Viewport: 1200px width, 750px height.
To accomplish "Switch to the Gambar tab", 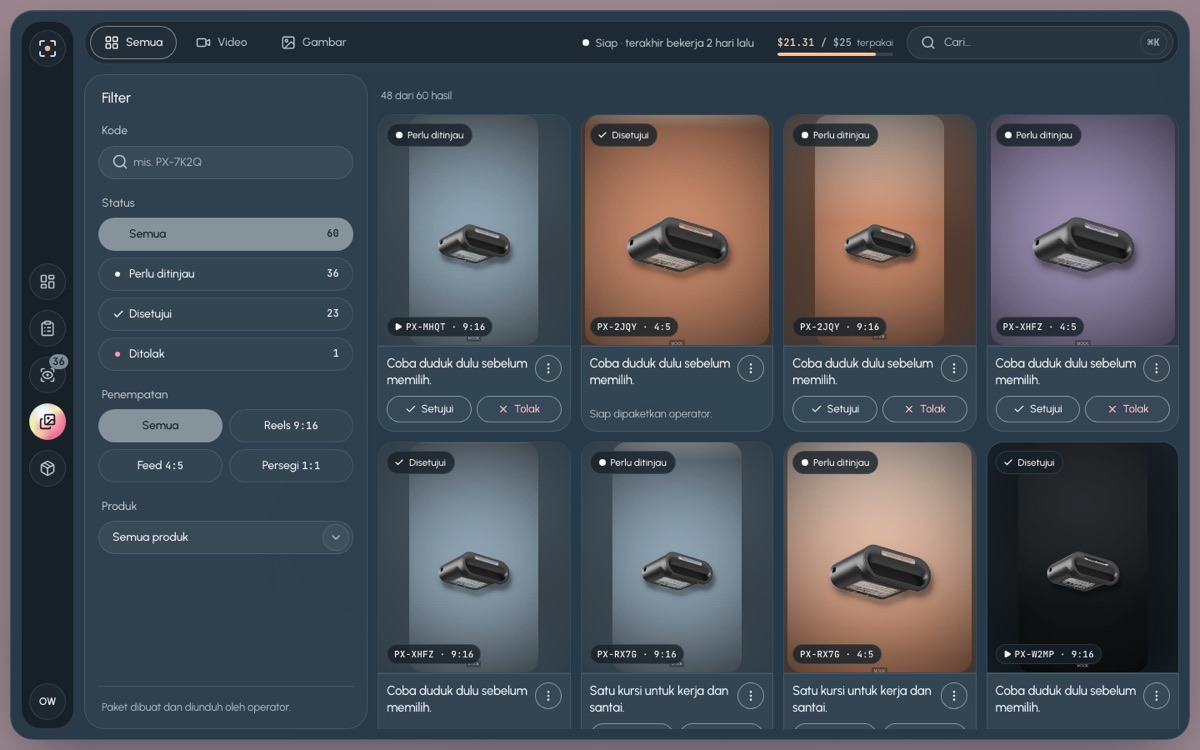I will [x=314, y=43].
